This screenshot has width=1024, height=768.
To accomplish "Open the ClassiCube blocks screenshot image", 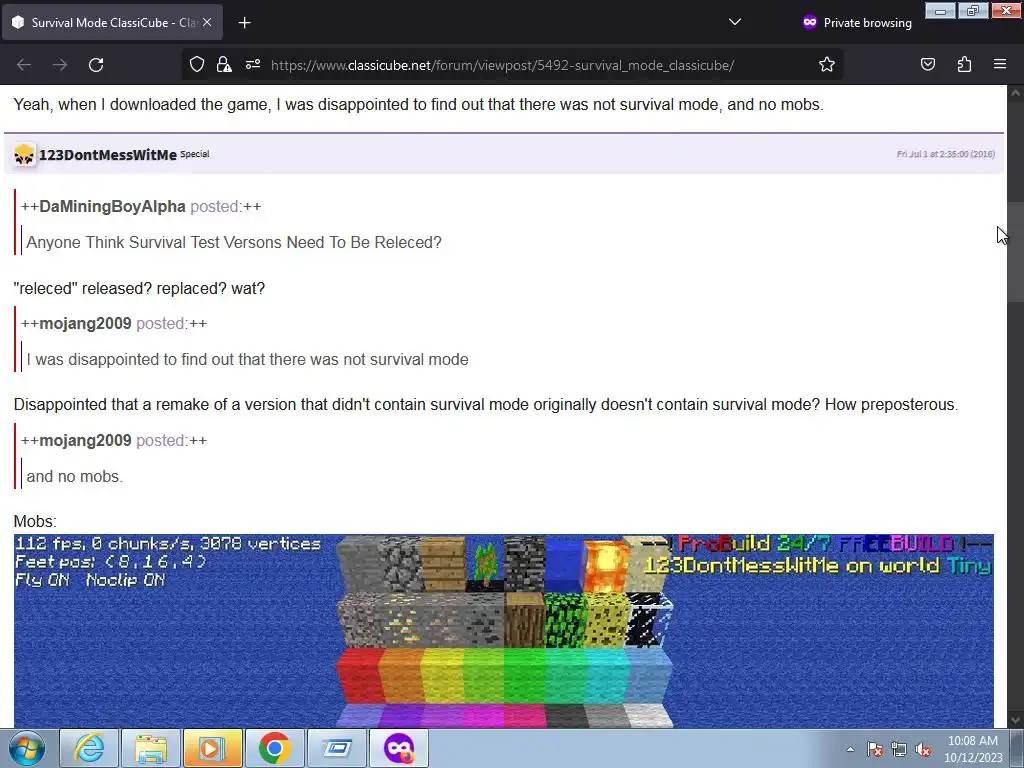I will [x=504, y=631].
